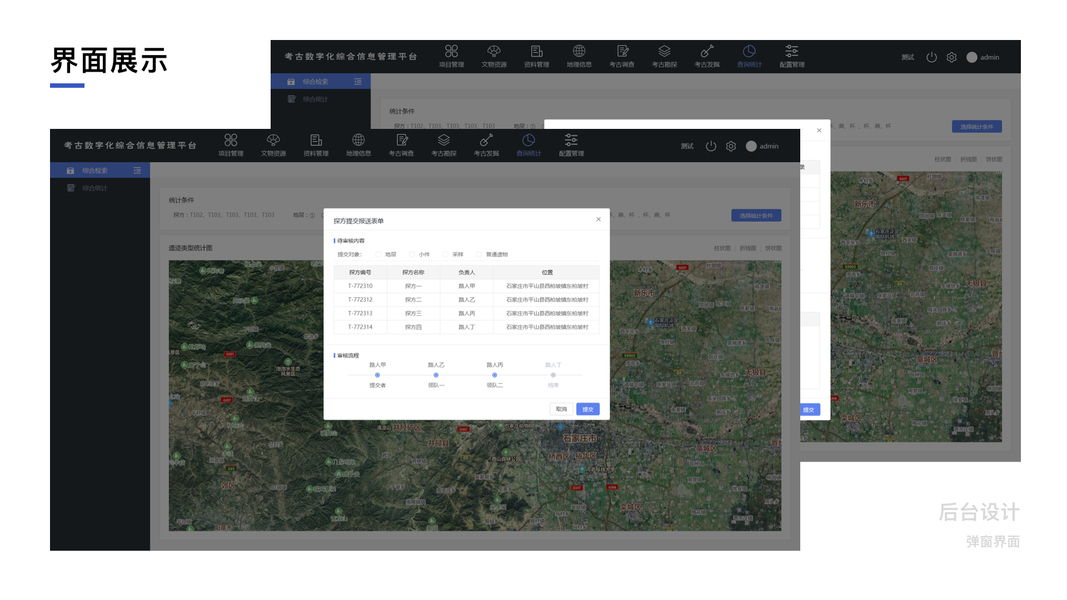The image size is (1067, 600).
Task: Click 探方三 cell in the table
Action: [413, 314]
